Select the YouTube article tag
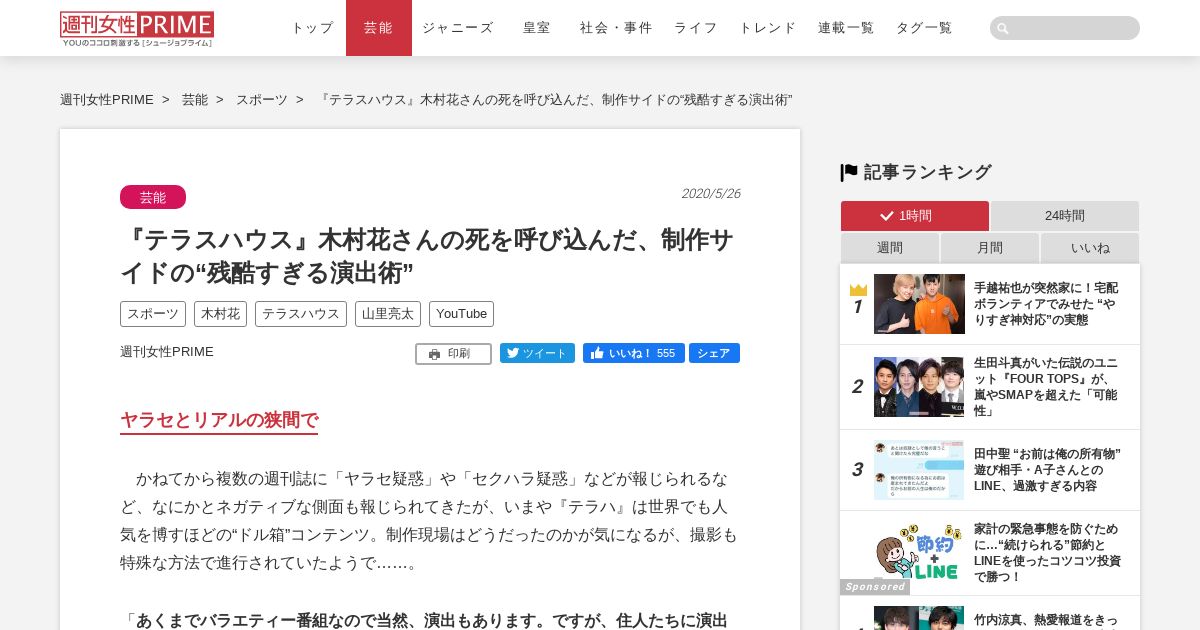1200x630 pixels. (x=461, y=314)
